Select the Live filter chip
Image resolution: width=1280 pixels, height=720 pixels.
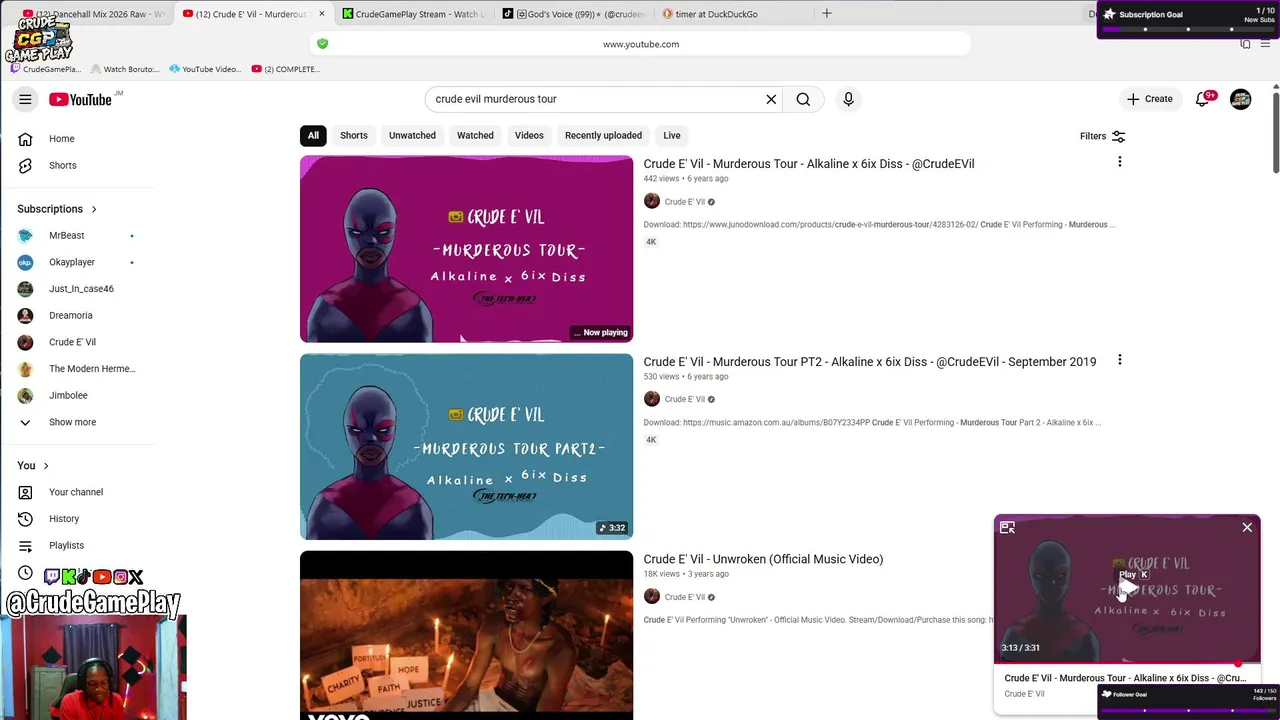click(672, 136)
